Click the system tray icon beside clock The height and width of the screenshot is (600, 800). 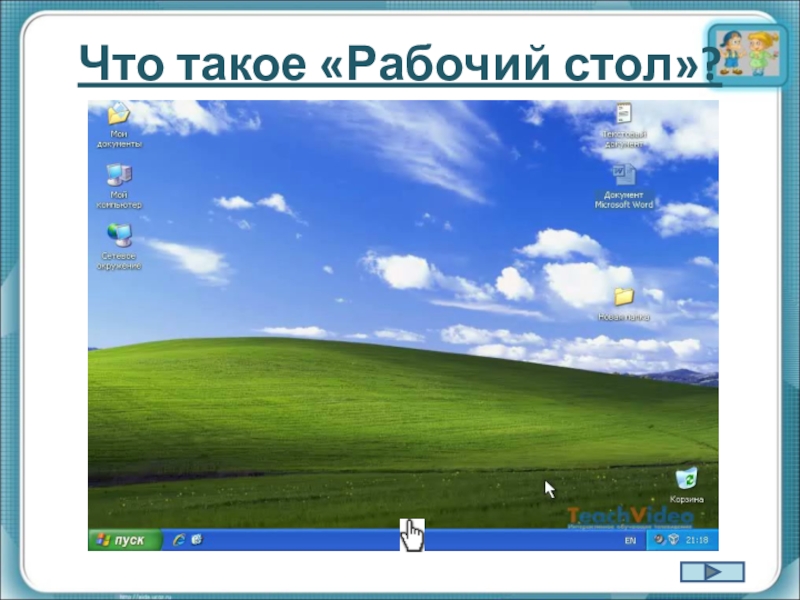pos(673,539)
